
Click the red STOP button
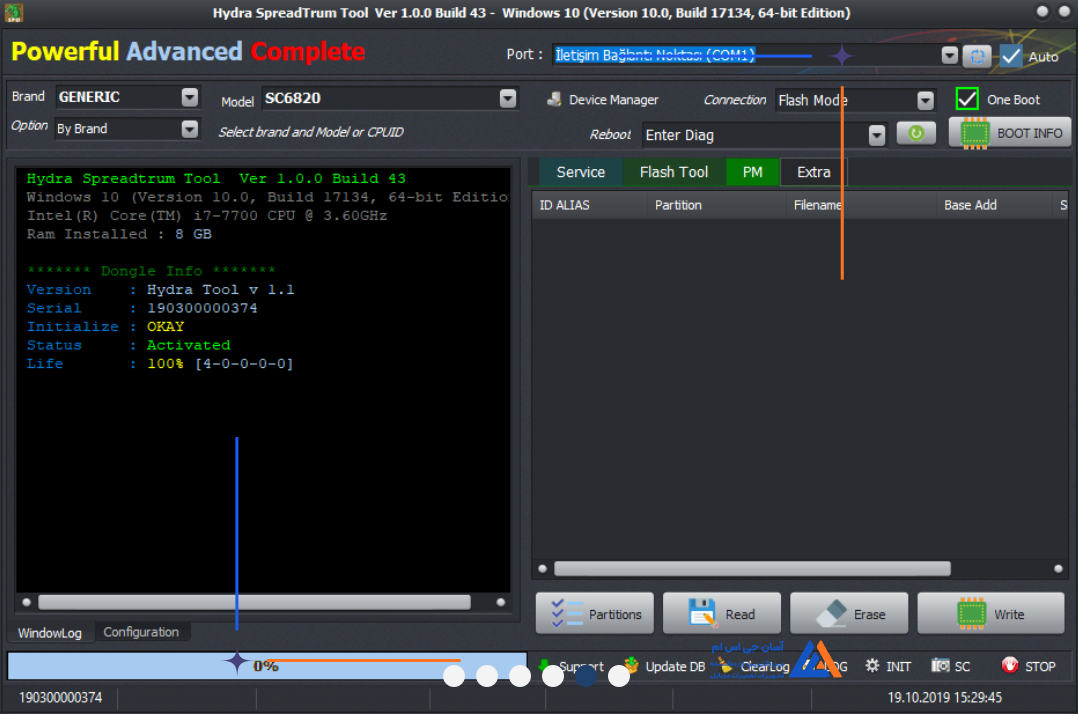coord(1028,666)
